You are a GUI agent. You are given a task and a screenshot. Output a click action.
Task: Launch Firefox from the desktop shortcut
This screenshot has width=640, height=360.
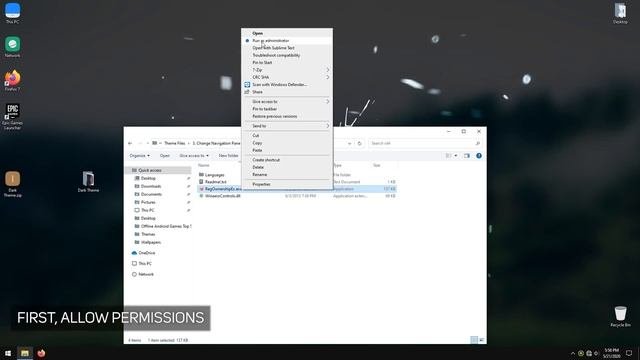pos(12,80)
